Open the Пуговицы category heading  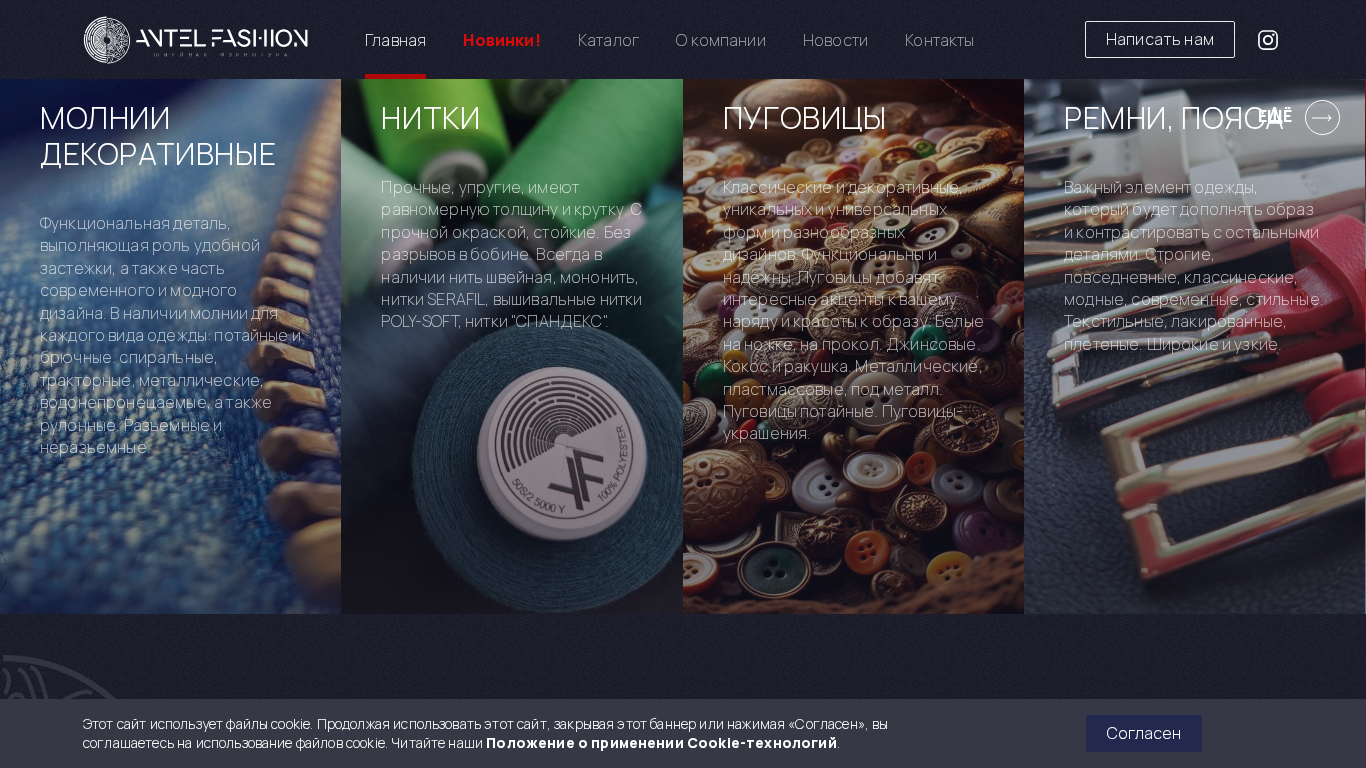[x=804, y=118]
